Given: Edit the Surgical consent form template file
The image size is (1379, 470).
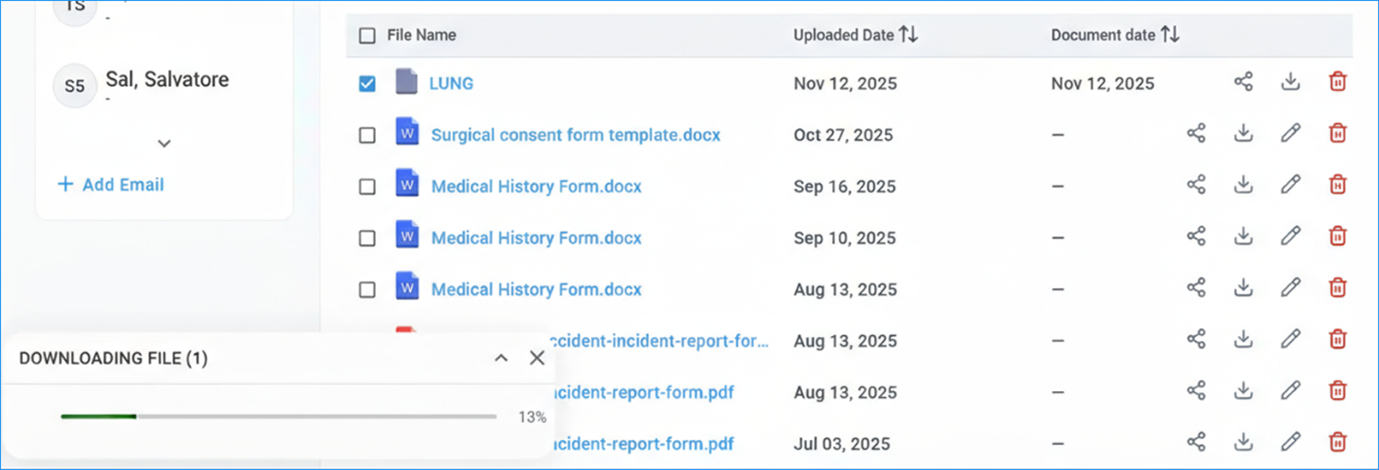Looking at the screenshot, I should point(1291,134).
